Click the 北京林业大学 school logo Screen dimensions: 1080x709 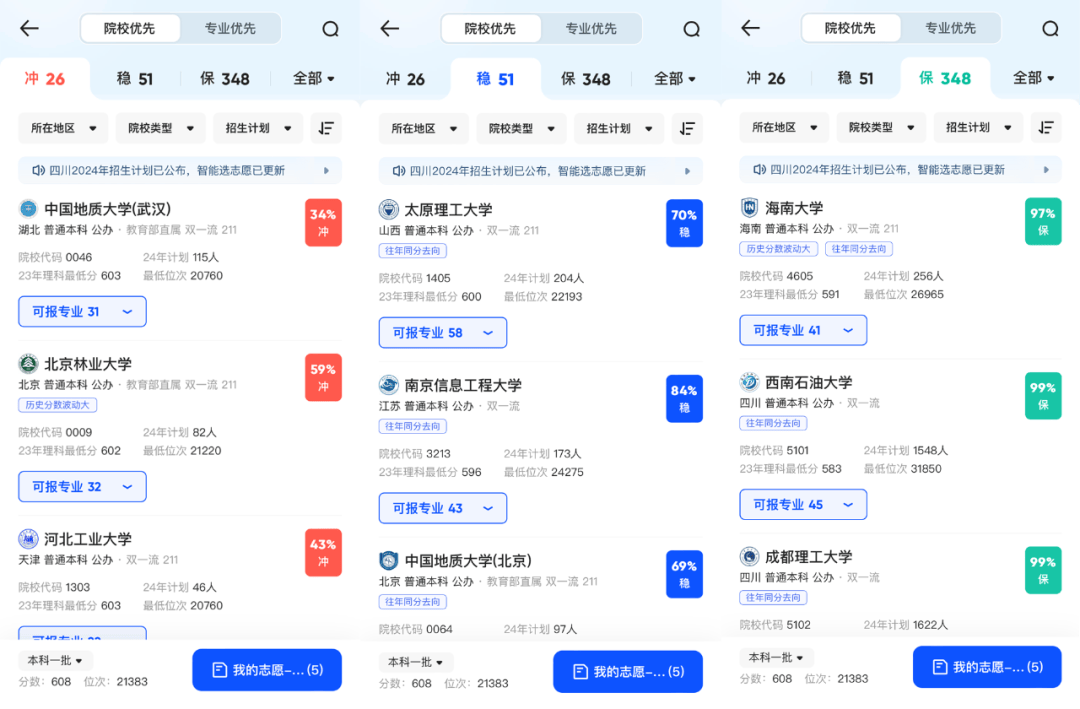point(28,363)
